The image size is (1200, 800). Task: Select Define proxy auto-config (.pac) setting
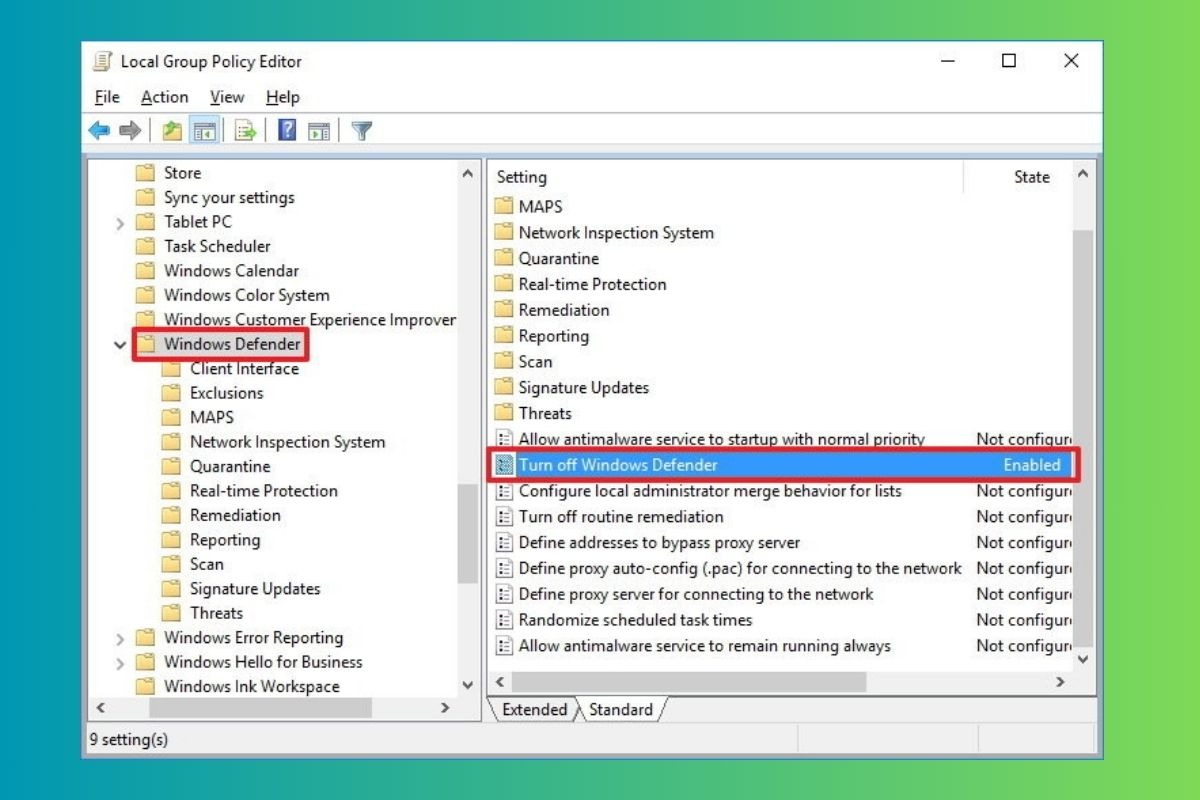point(740,568)
